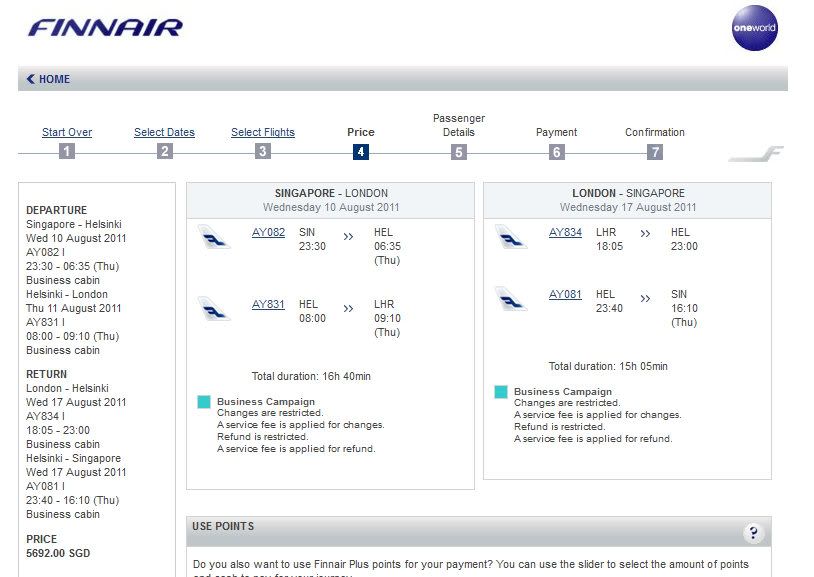Click Wednesday 17 August 2011 date header
814x577 pixels.
pos(628,207)
